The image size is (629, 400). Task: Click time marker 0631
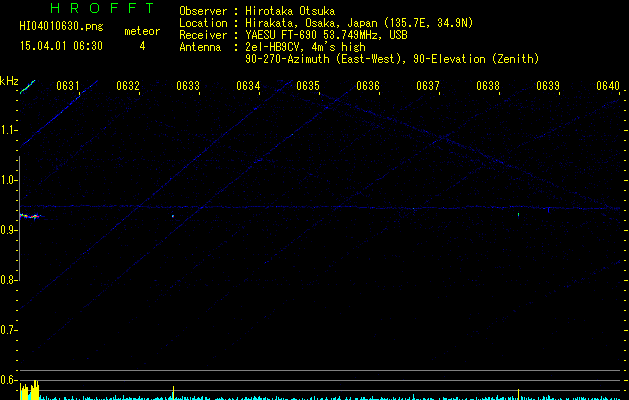67,86
